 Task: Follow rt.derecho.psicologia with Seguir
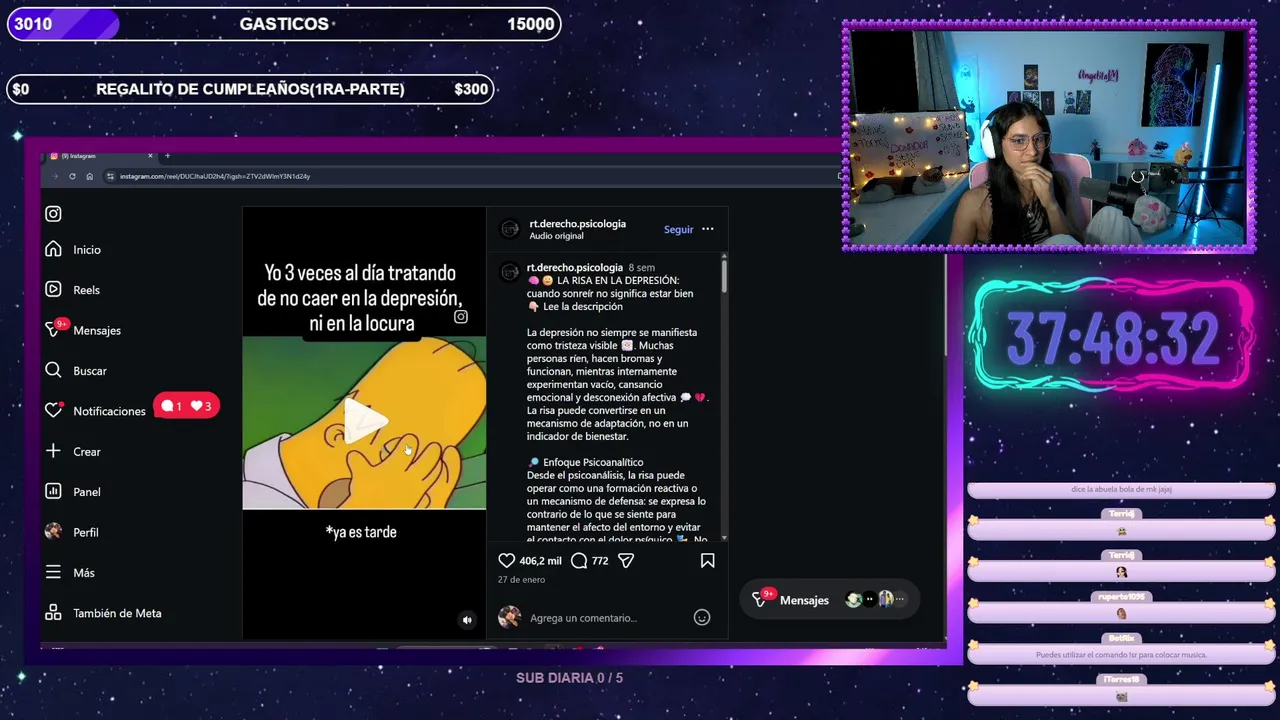click(678, 229)
